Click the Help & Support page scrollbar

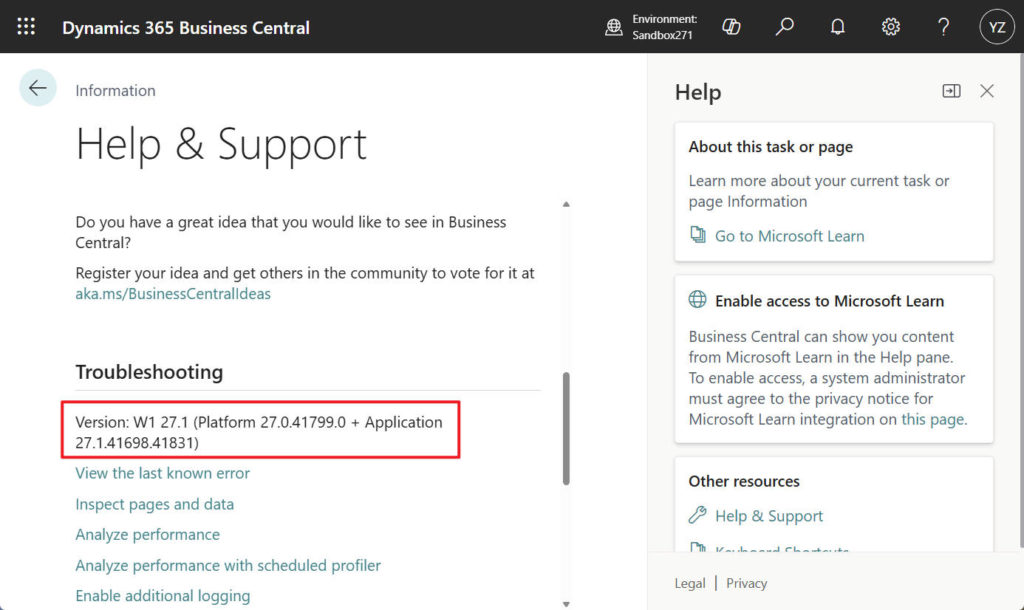567,430
